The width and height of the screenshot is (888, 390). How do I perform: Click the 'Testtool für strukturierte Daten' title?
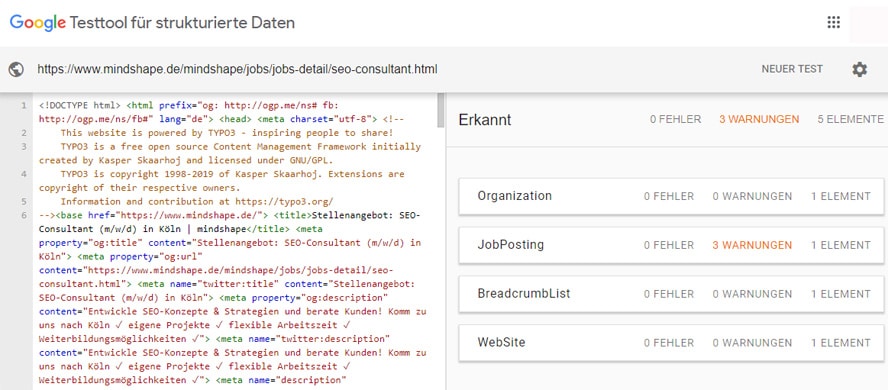pos(182,23)
